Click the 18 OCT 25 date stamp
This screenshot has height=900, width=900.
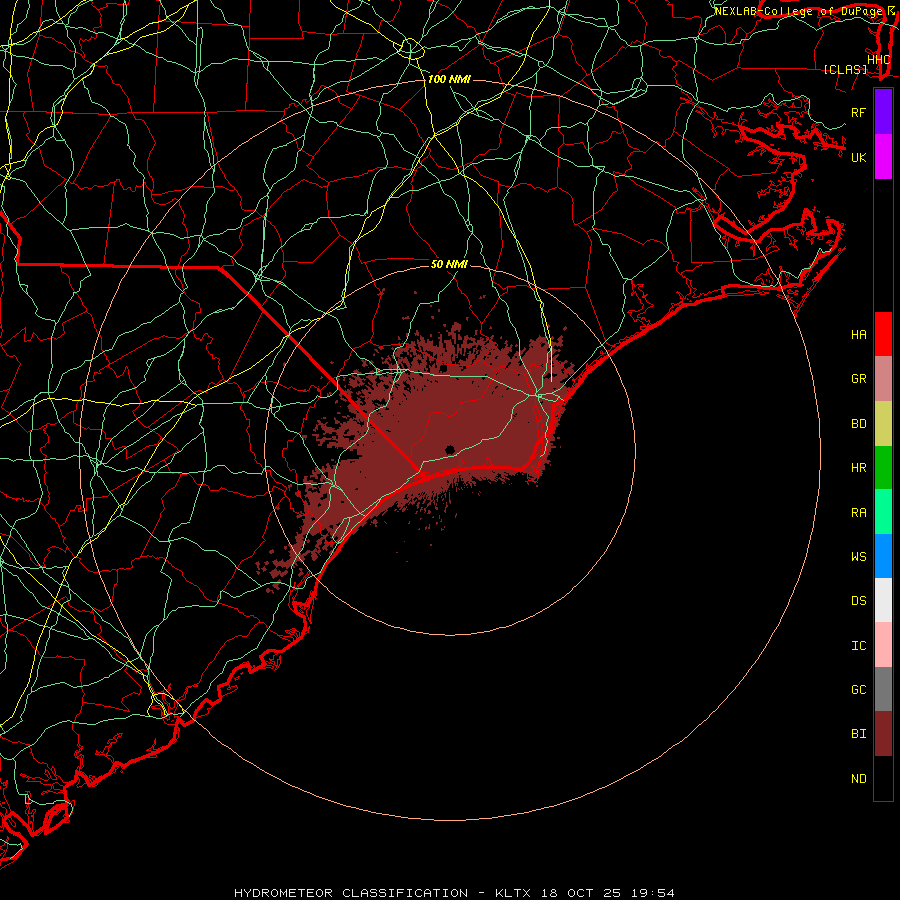pos(581,893)
